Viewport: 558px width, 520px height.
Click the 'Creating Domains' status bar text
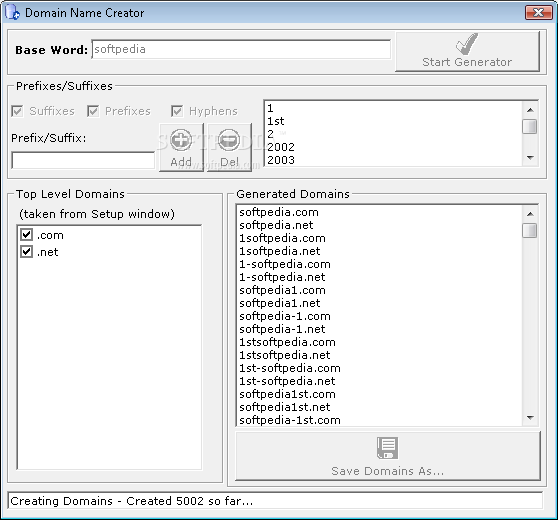tap(132, 501)
